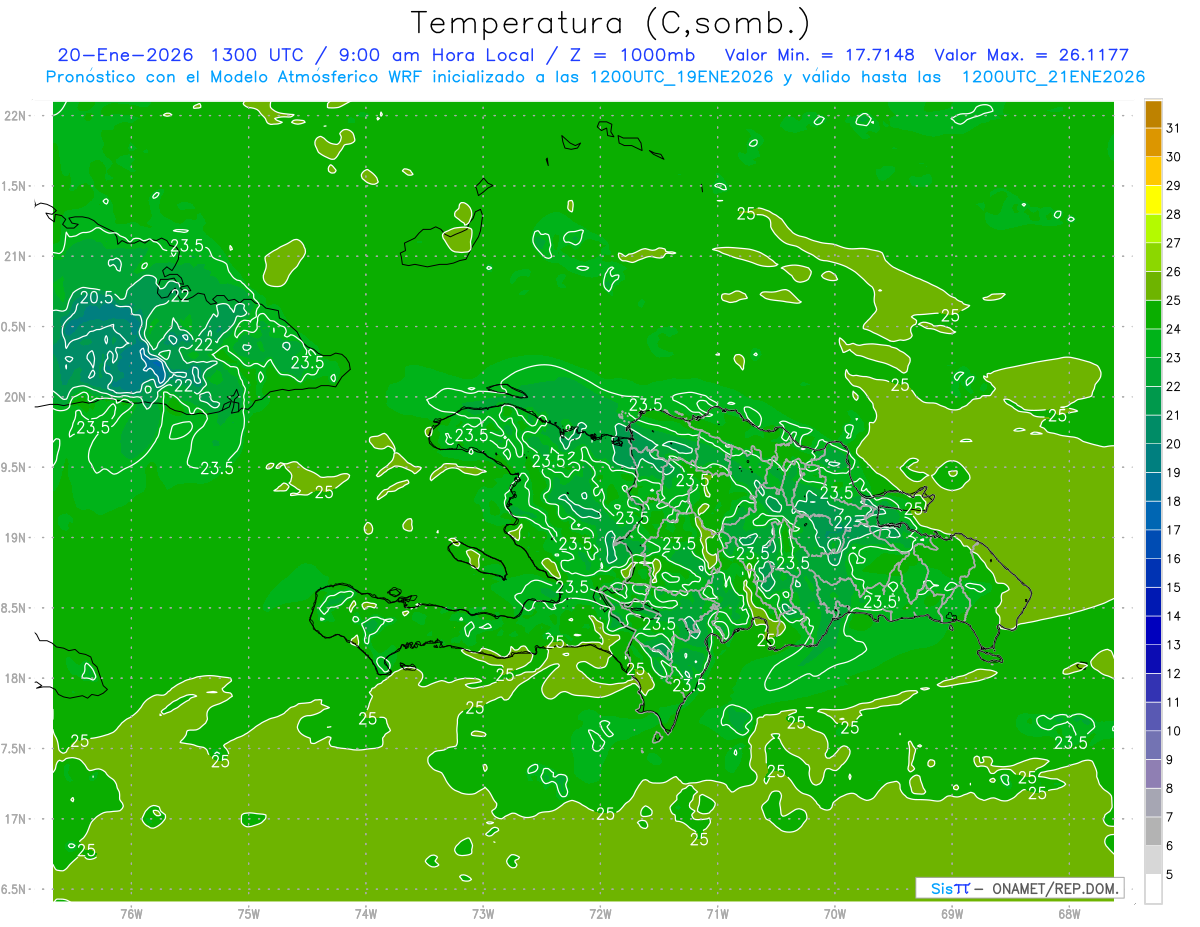This screenshot has height=927, width=1200.
Task: Click the Valor Min. = 17.7148 text
Action: coord(819,55)
